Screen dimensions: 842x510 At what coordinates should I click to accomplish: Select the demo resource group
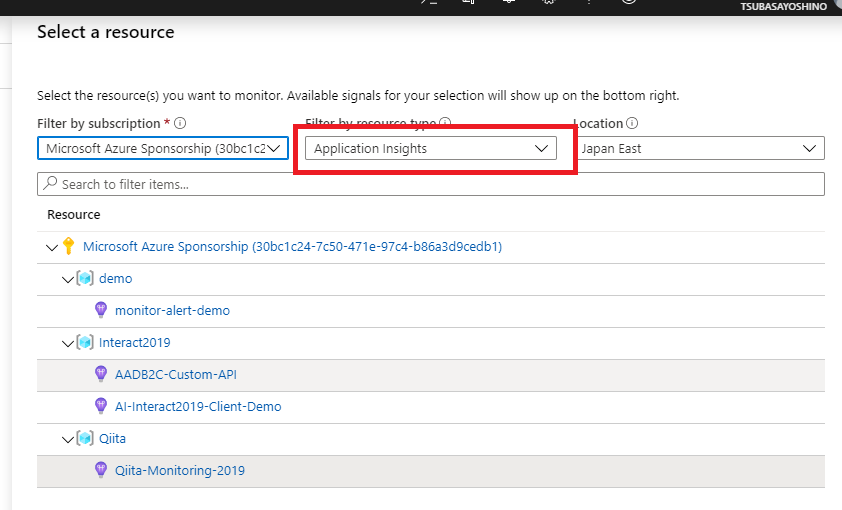tap(115, 279)
